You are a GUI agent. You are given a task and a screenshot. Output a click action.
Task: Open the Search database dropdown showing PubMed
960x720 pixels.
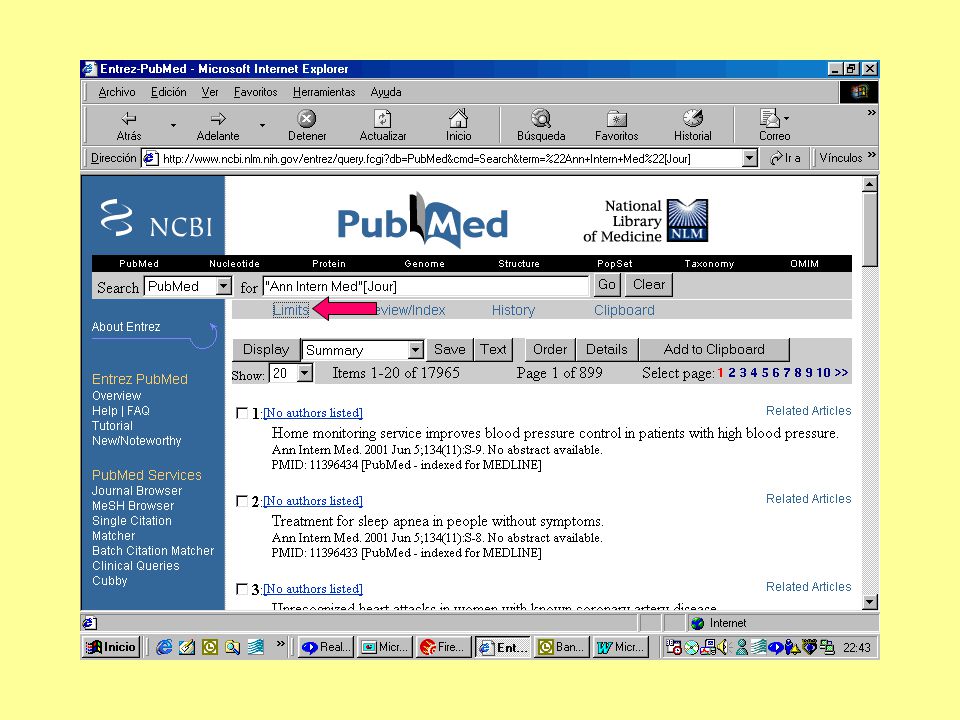tap(223, 286)
